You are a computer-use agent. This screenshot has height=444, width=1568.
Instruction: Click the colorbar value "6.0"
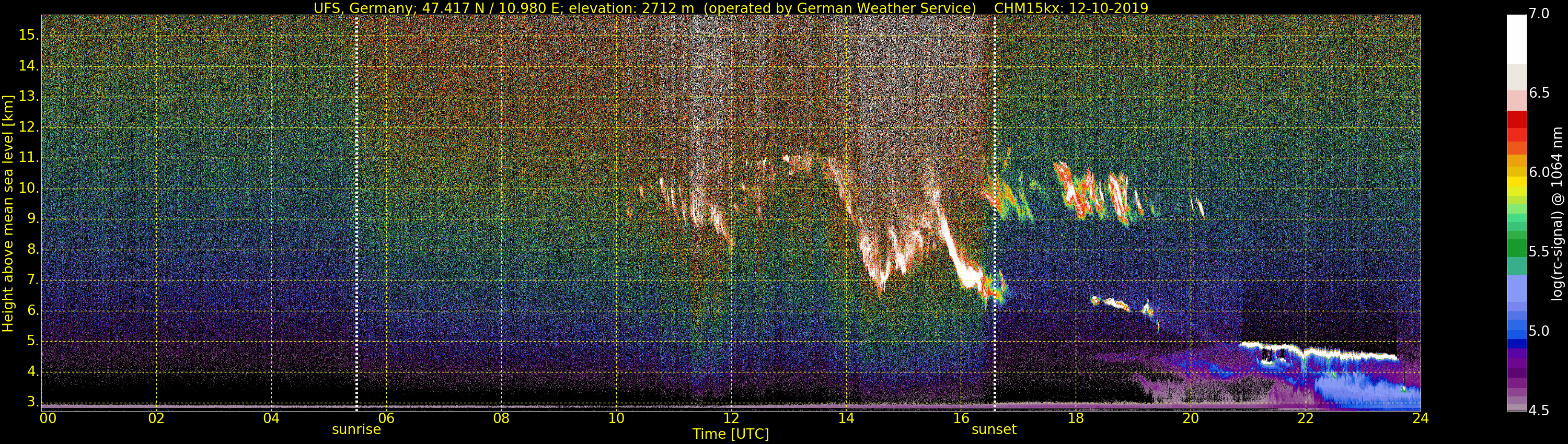tap(1539, 172)
